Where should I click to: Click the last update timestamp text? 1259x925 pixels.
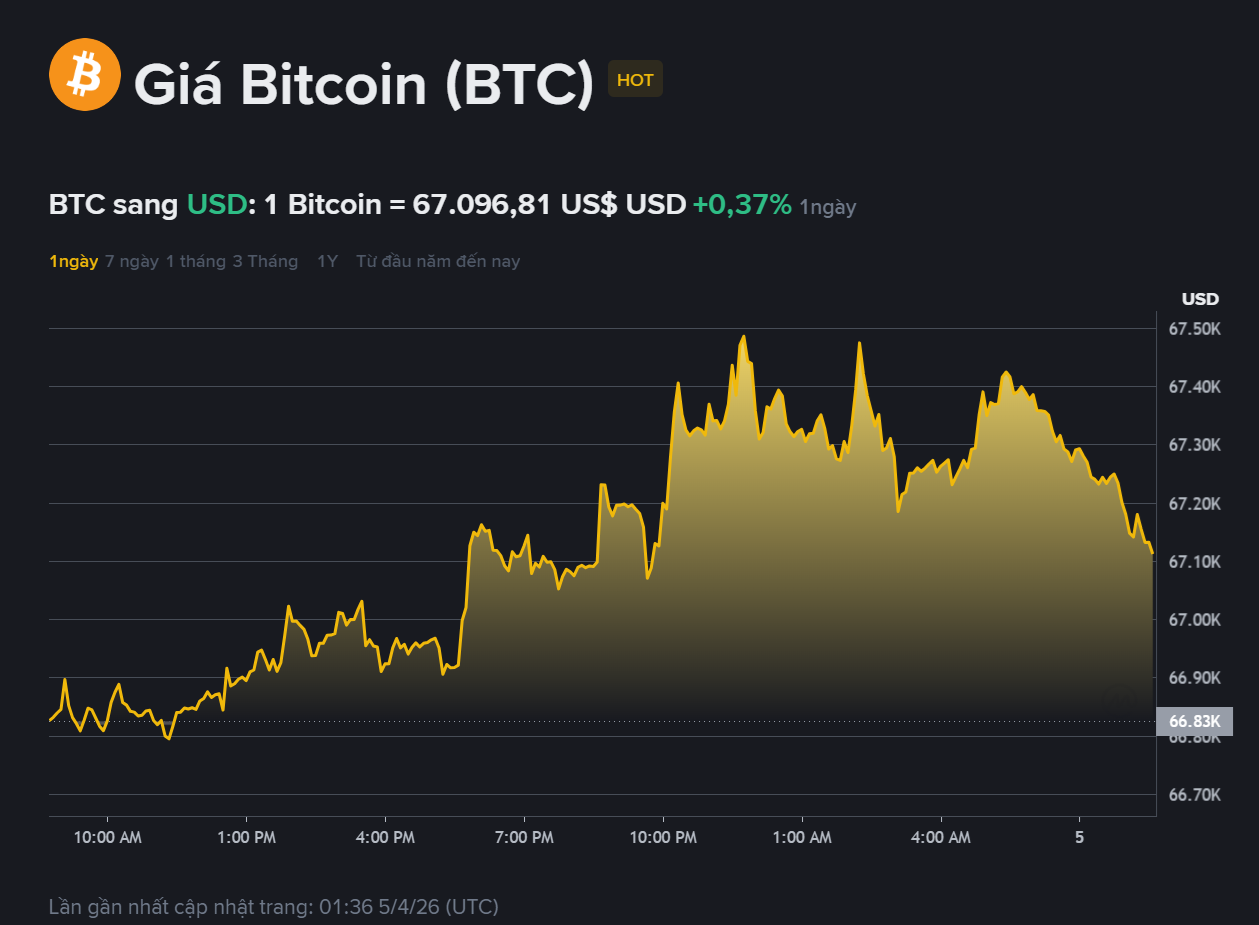tap(272, 907)
